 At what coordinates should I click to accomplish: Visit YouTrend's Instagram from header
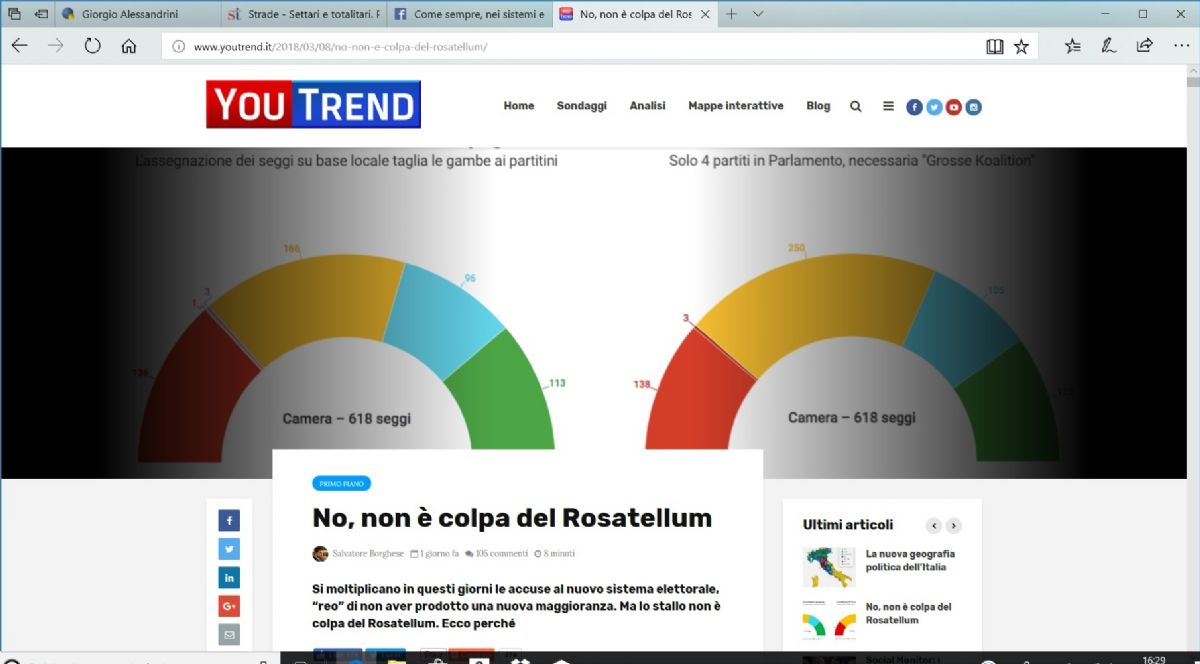point(973,107)
